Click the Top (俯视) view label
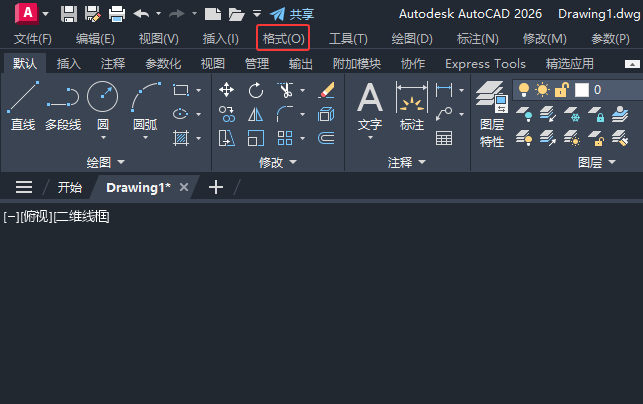The height and width of the screenshot is (404, 643). click(36, 216)
